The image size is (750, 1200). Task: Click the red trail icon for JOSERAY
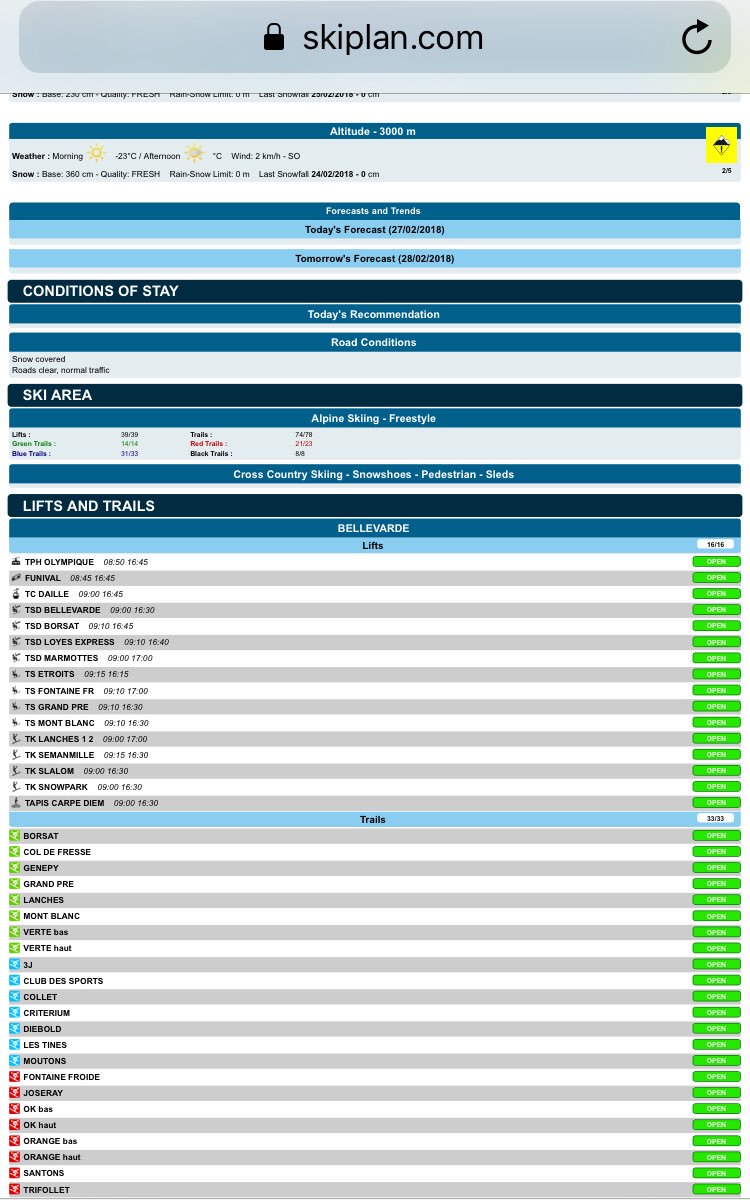point(15,1093)
